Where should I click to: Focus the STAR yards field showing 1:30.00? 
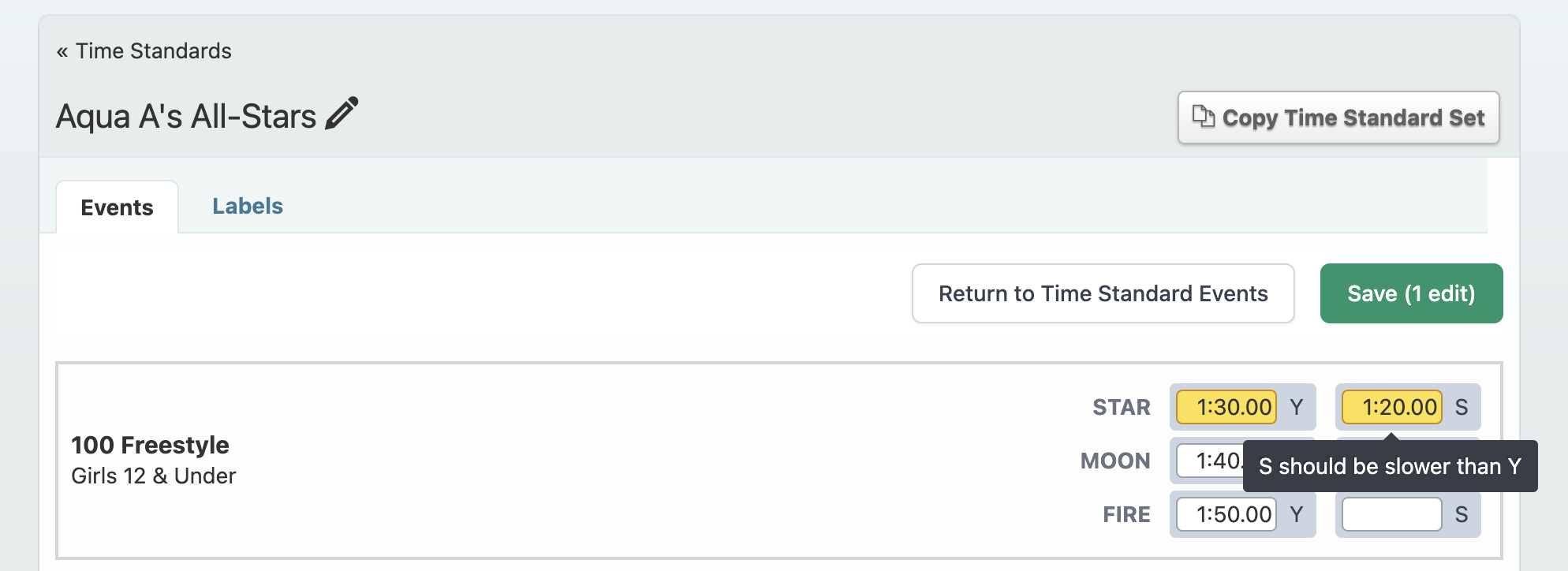[1226, 407]
